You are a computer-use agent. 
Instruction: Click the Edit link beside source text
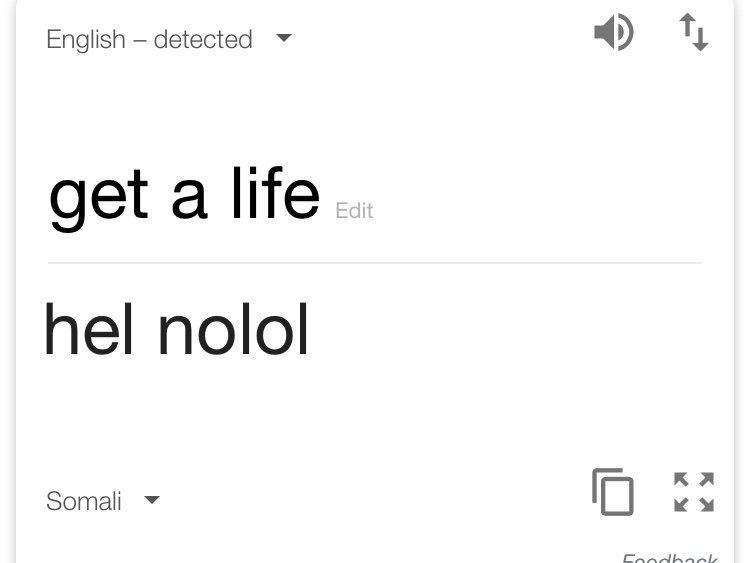354,211
